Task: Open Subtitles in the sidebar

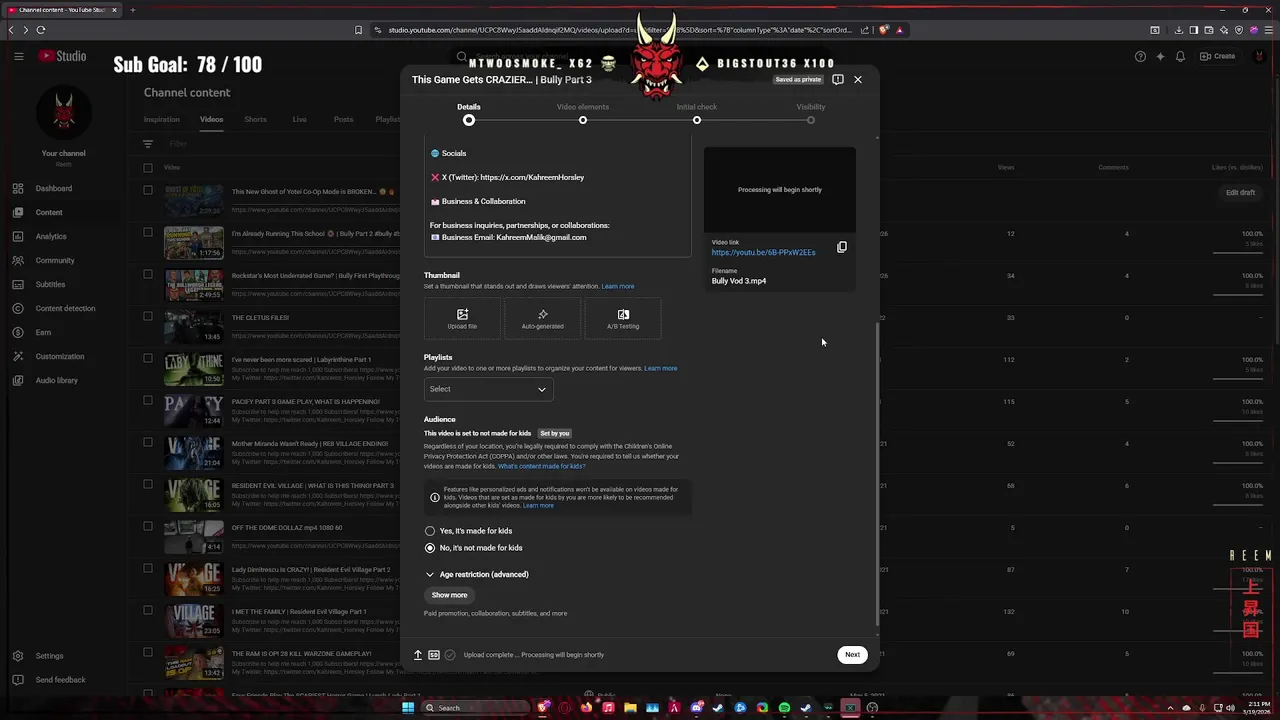Action: pyautogui.click(x=50, y=284)
